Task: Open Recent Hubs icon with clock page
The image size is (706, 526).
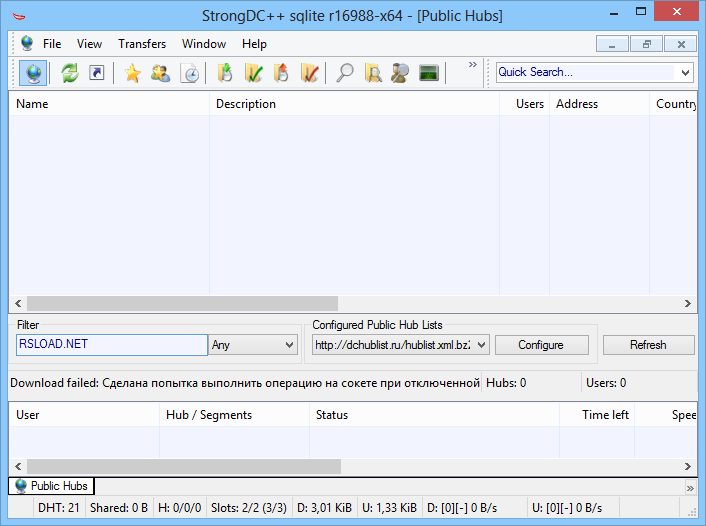Action: pyautogui.click(x=190, y=73)
